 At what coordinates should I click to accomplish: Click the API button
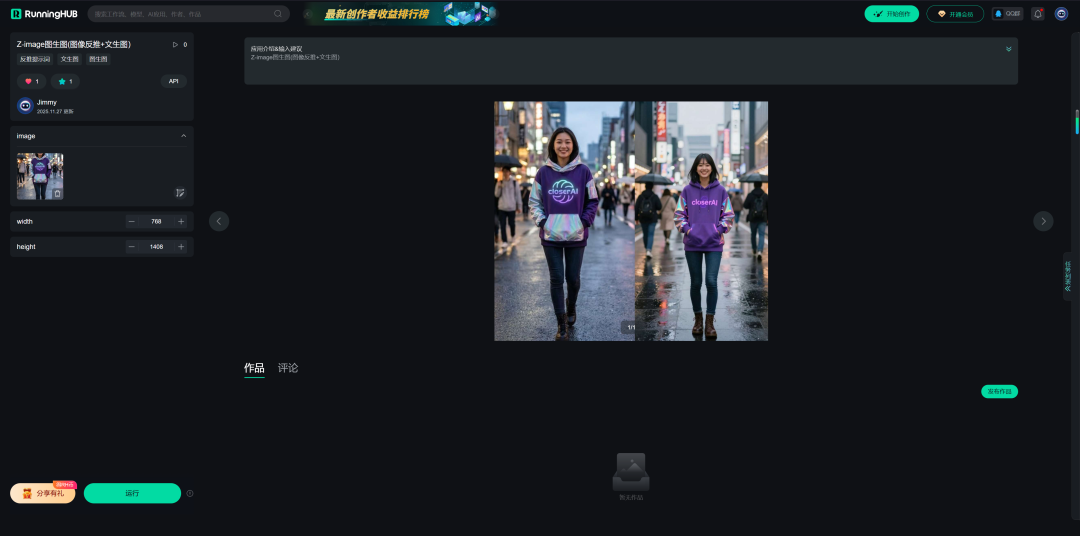[x=174, y=81]
